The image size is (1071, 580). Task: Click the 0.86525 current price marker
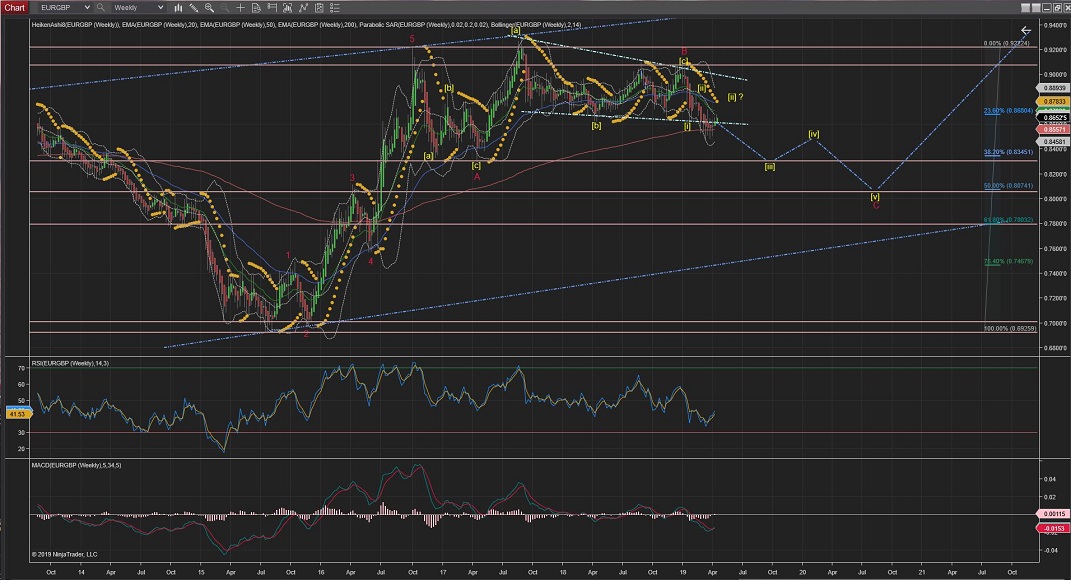[x=1053, y=118]
